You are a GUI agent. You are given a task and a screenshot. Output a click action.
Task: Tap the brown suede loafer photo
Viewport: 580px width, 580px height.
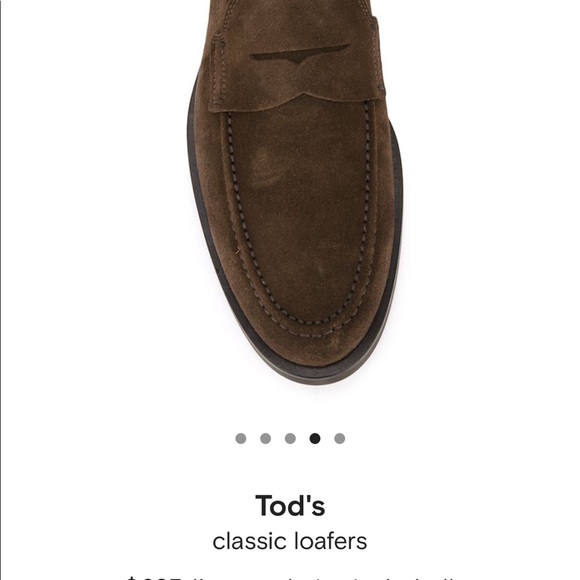coord(295,192)
